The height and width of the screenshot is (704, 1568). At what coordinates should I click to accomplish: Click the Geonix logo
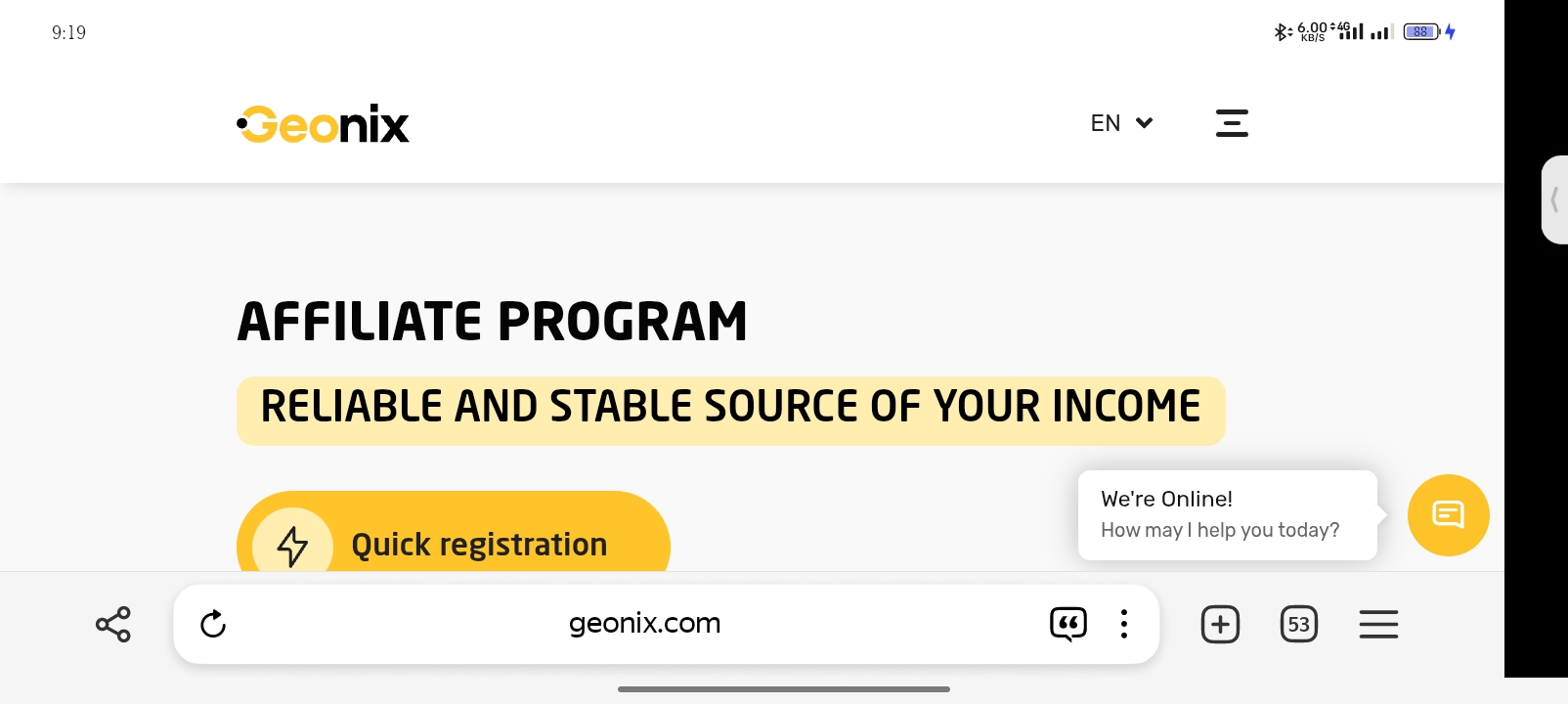click(x=324, y=124)
